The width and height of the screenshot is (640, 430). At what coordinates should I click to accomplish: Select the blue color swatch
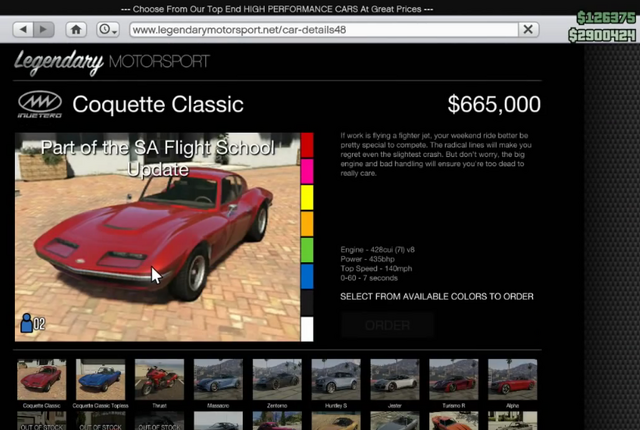point(307,276)
